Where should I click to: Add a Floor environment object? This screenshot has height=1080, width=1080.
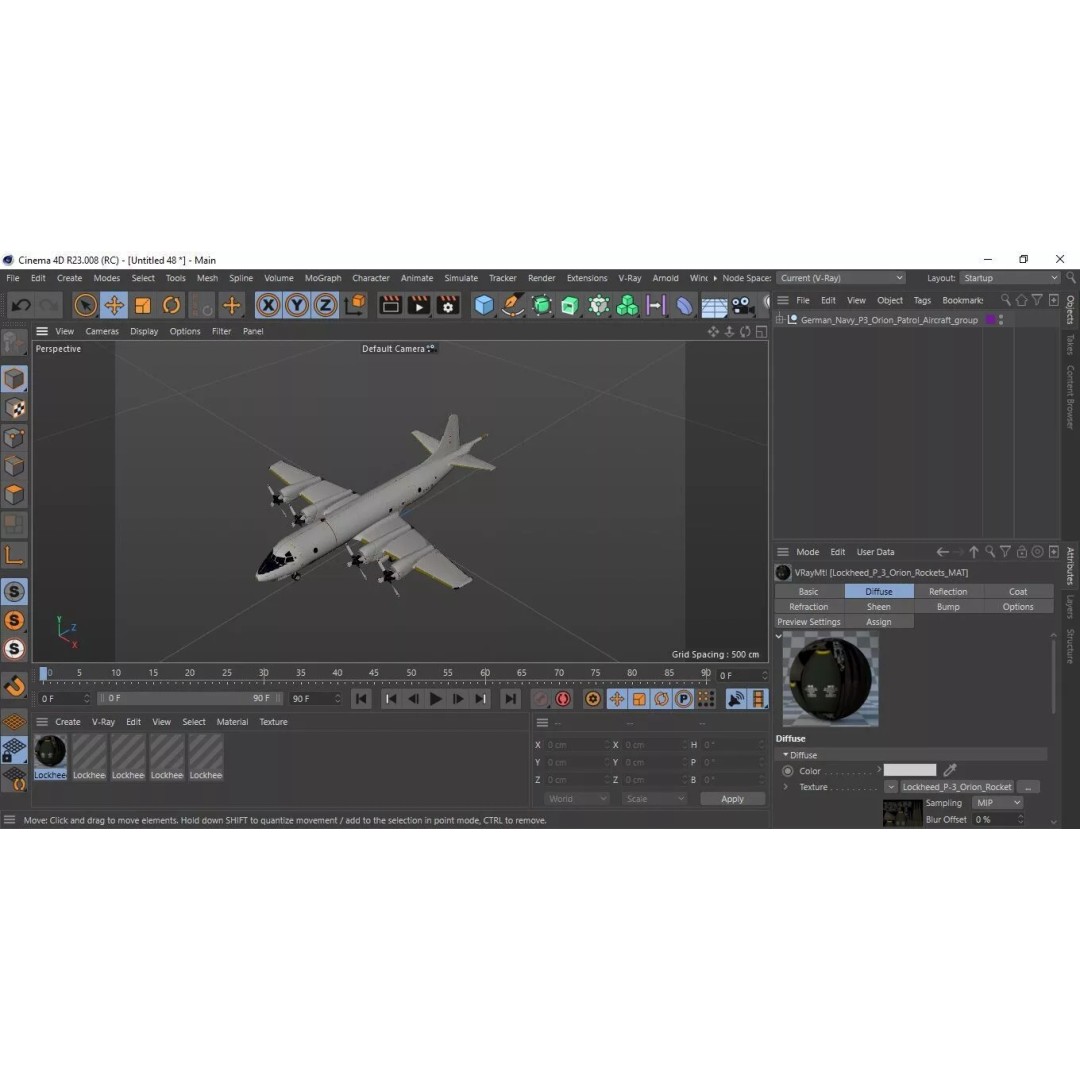(714, 306)
